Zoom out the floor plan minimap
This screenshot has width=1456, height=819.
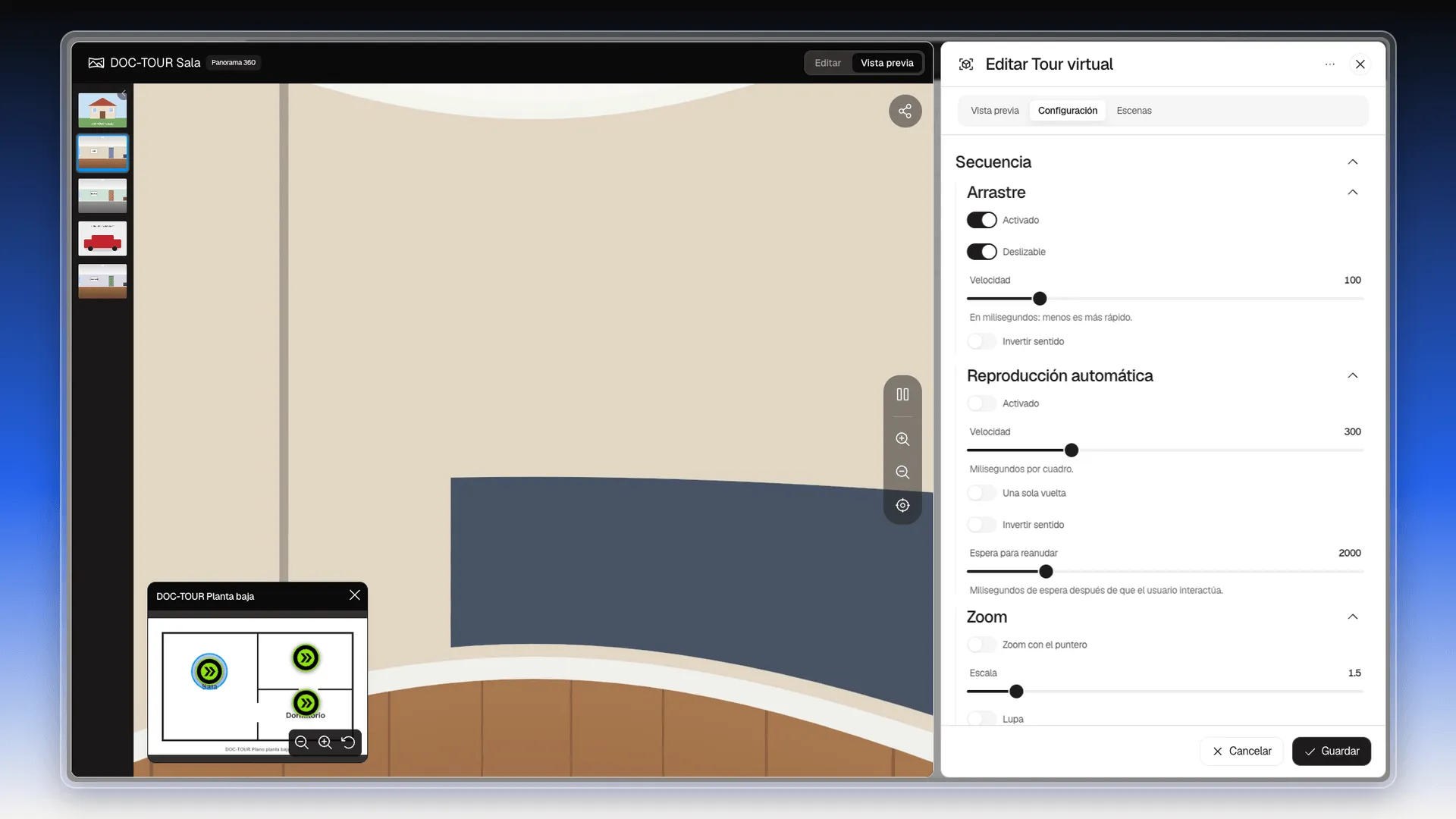pos(302,742)
